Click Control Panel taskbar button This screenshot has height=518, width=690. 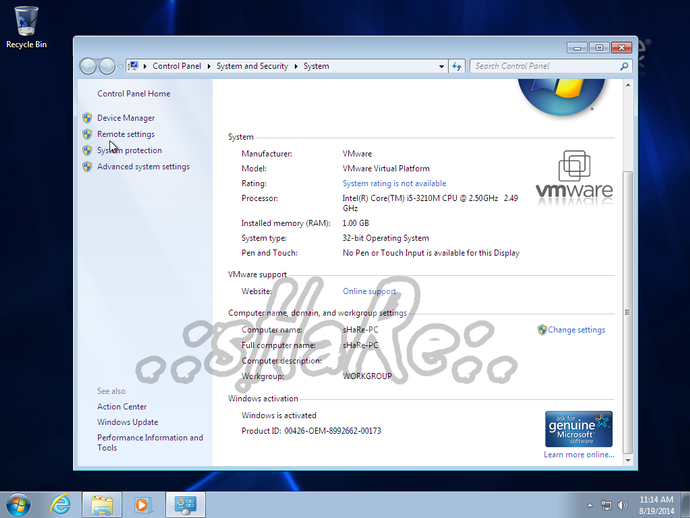point(185,504)
